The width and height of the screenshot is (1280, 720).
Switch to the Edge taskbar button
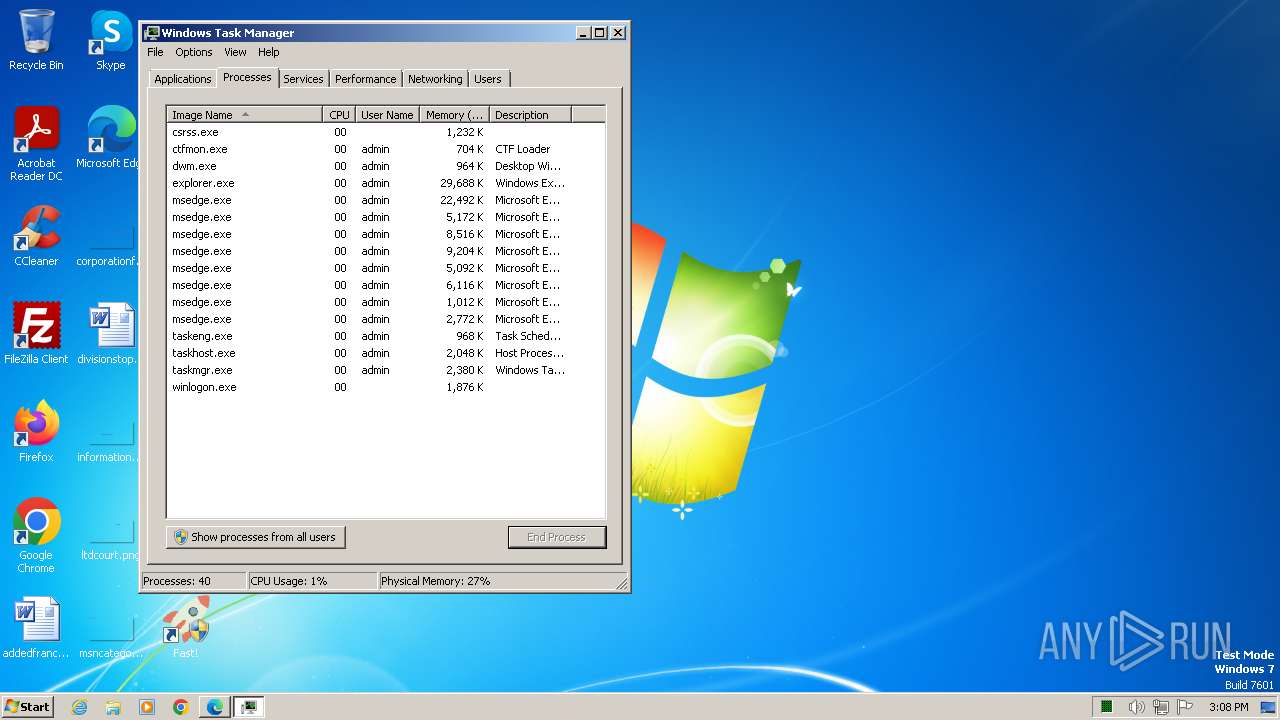click(215, 707)
